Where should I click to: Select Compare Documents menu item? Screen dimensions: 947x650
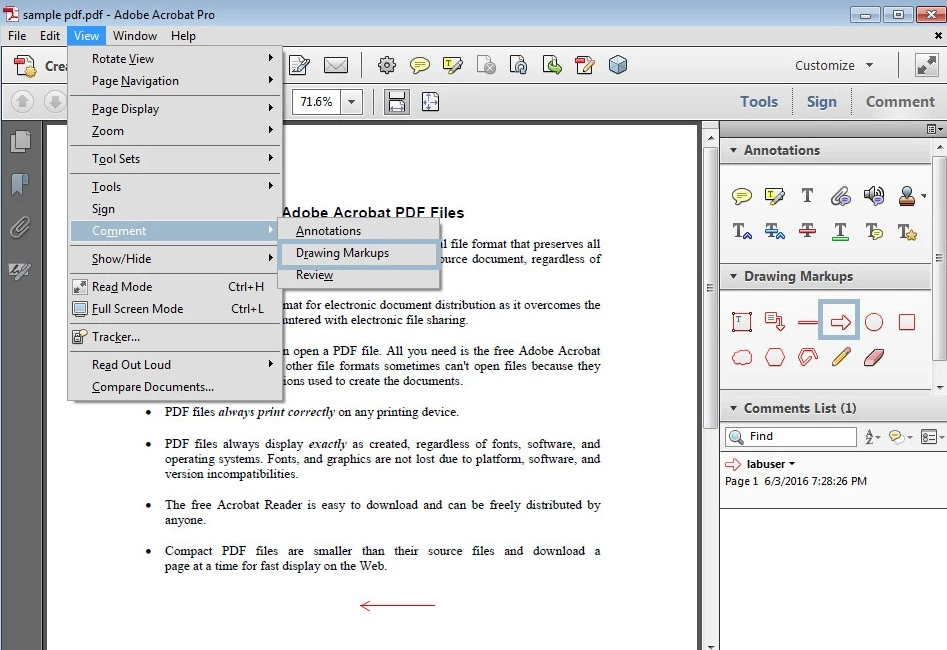click(175, 387)
